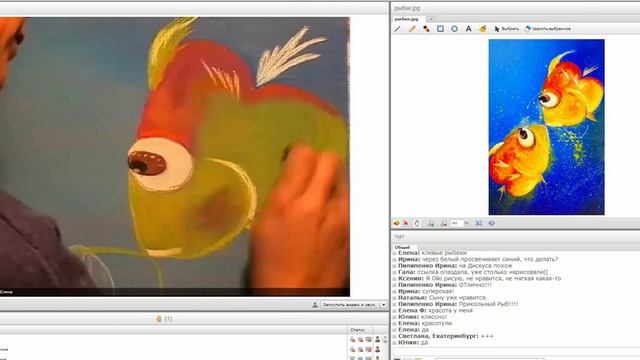Click Ксения's chat message

[x=480, y=278]
